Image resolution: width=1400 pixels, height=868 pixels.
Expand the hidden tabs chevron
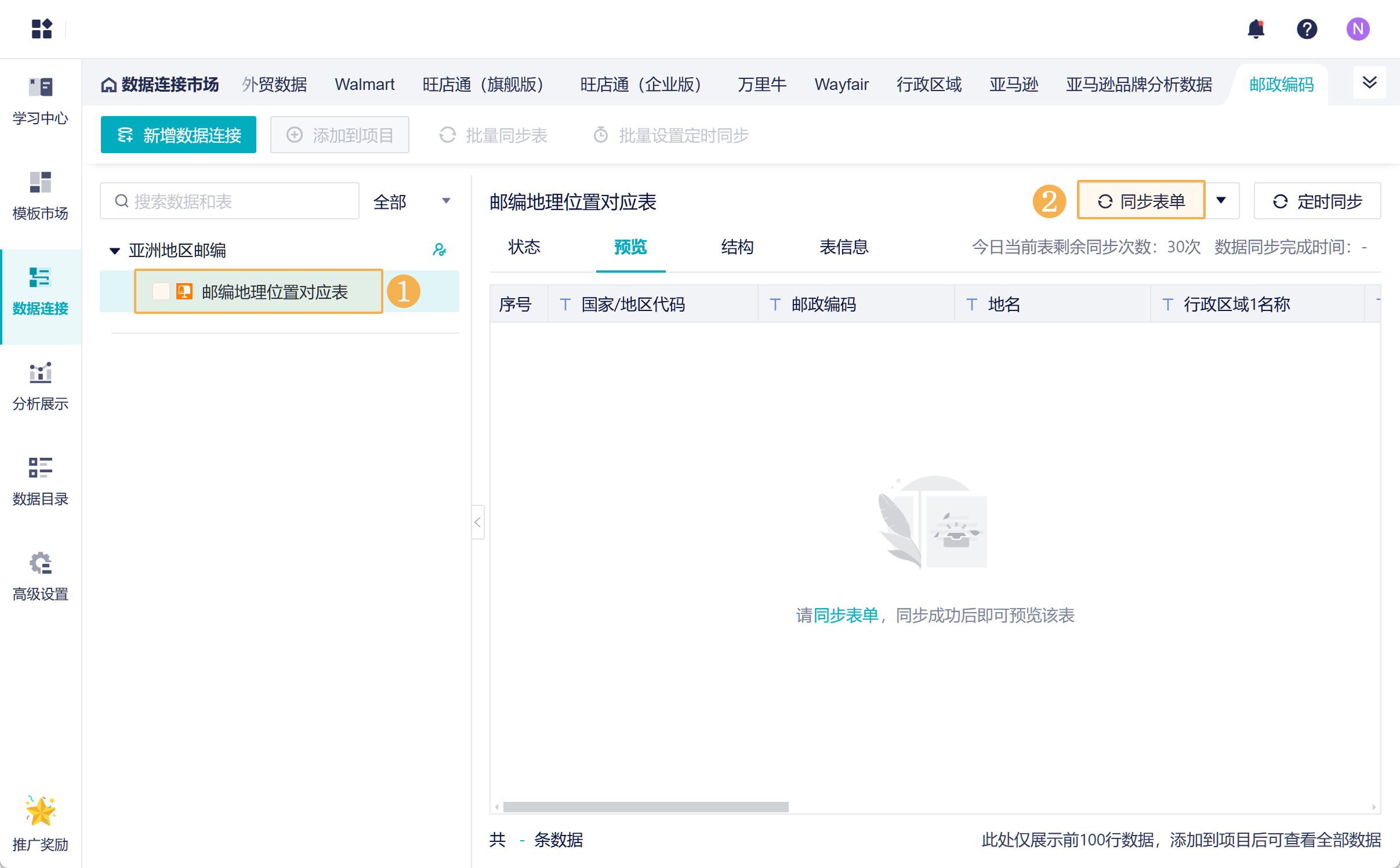click(1369, 83)
